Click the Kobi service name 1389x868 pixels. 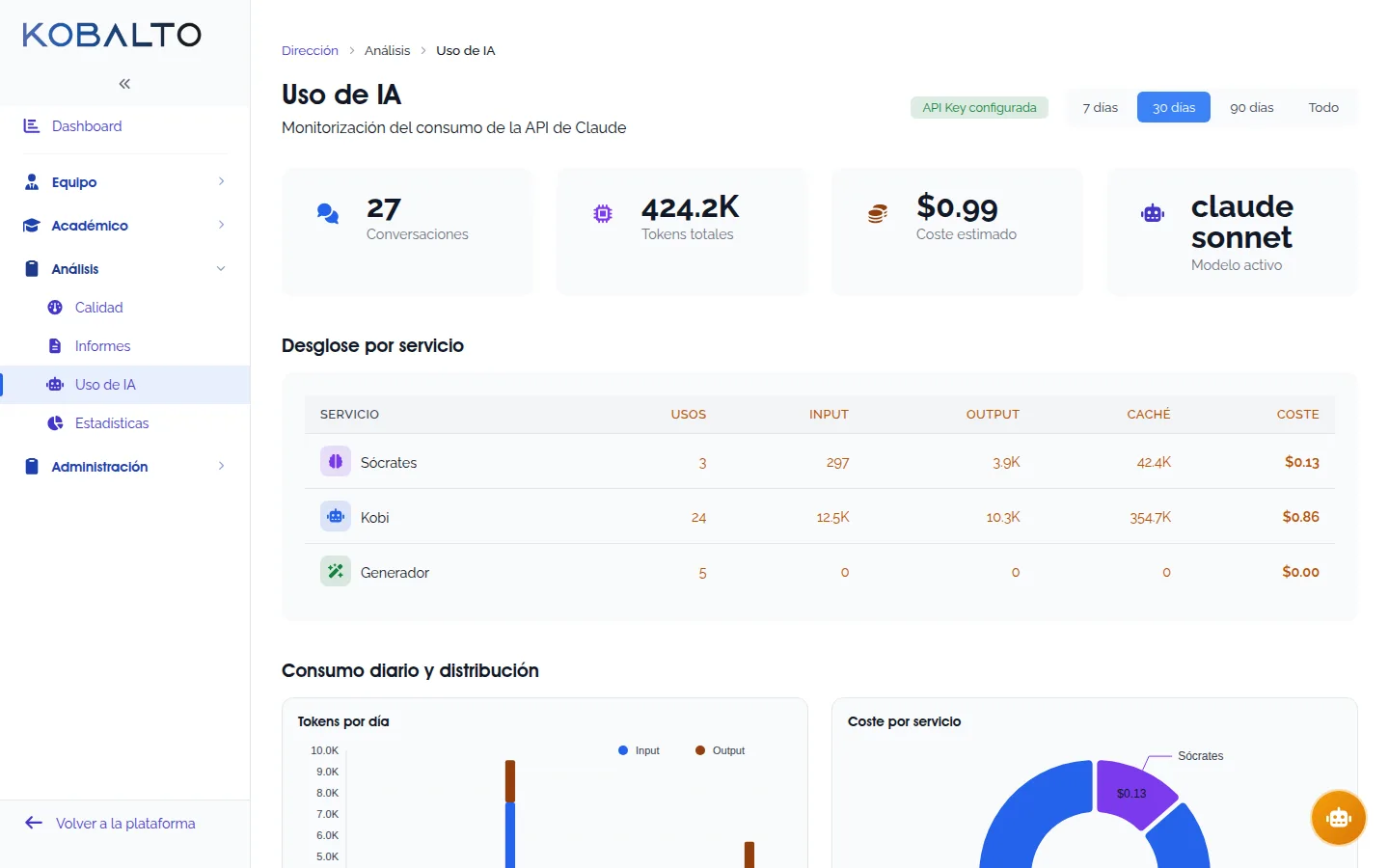point(375,518)
